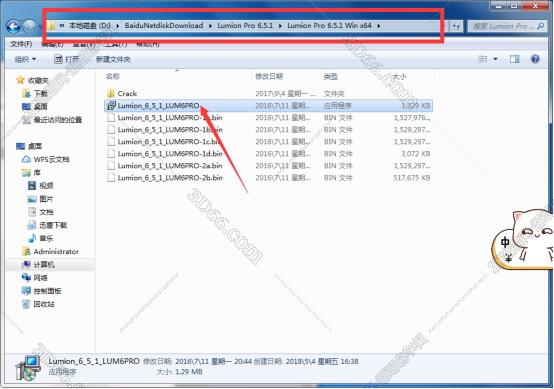
Task: Click 新建文件夹 button
Action: click(113, 59)
